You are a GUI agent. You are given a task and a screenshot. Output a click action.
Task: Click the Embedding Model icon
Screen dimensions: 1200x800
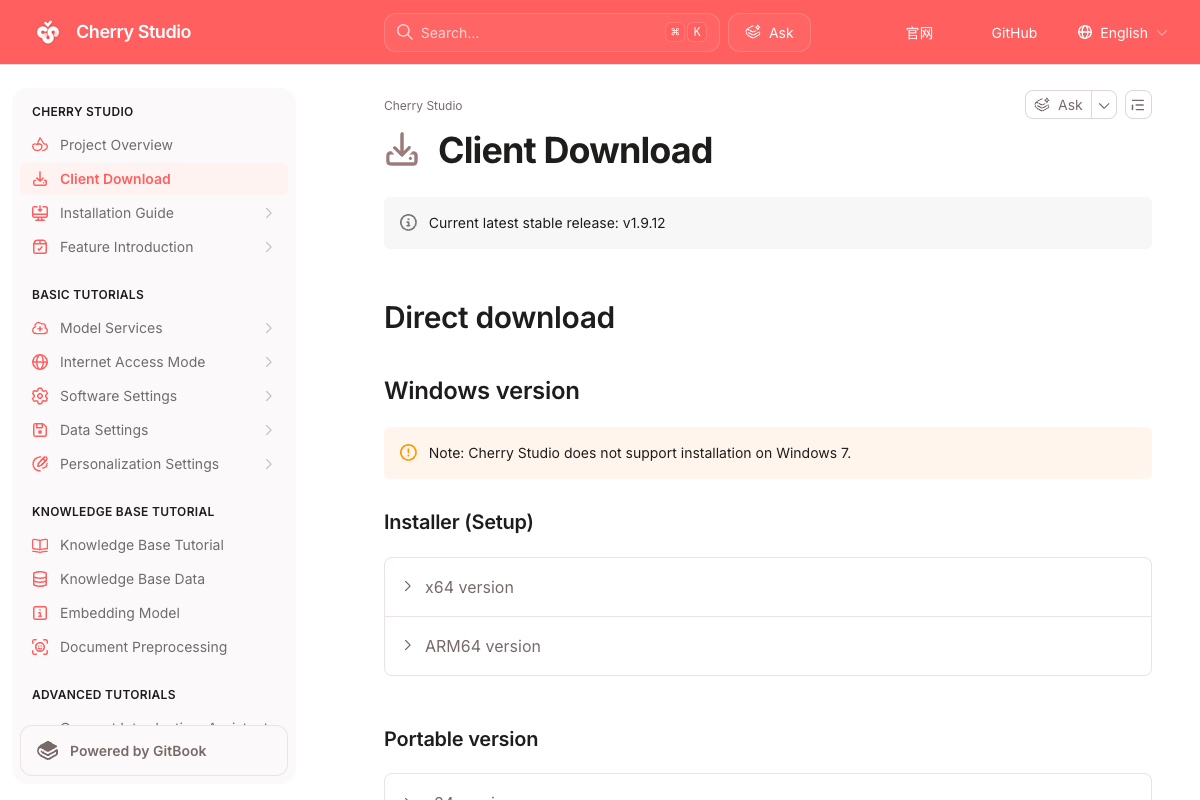[x=40, y=613]
